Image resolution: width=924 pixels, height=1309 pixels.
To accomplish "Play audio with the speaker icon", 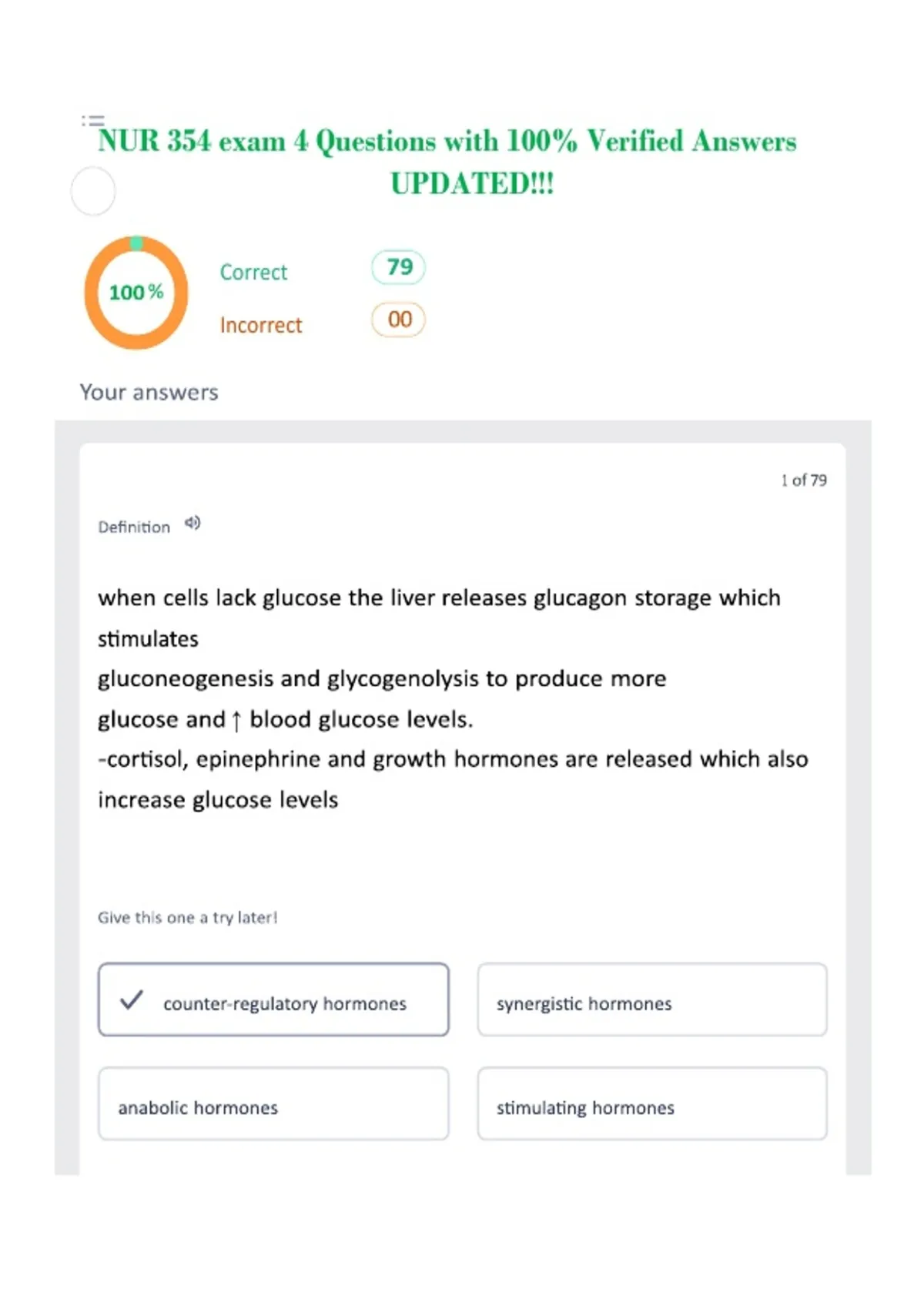I will pos(192,524).
